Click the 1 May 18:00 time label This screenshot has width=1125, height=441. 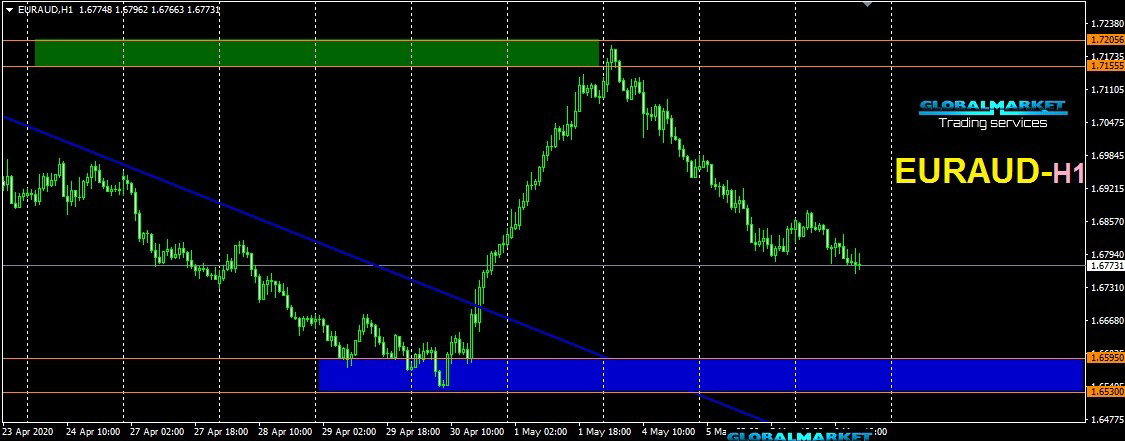point(604,432)
